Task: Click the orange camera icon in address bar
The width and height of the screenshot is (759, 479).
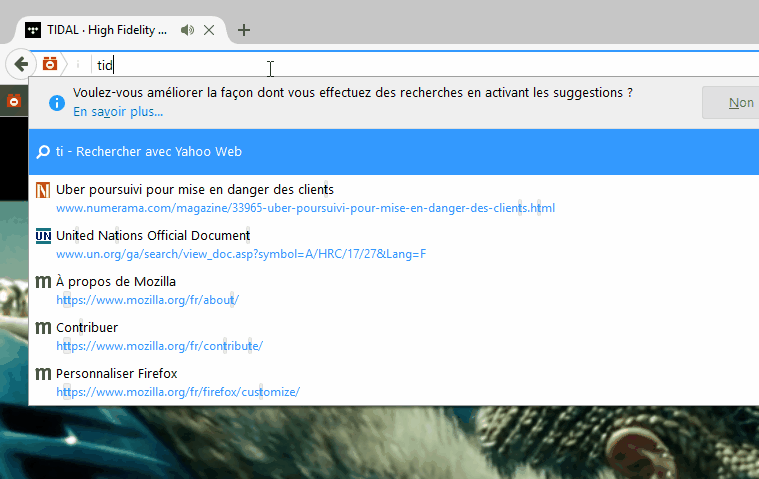Action: pos(50,63)
